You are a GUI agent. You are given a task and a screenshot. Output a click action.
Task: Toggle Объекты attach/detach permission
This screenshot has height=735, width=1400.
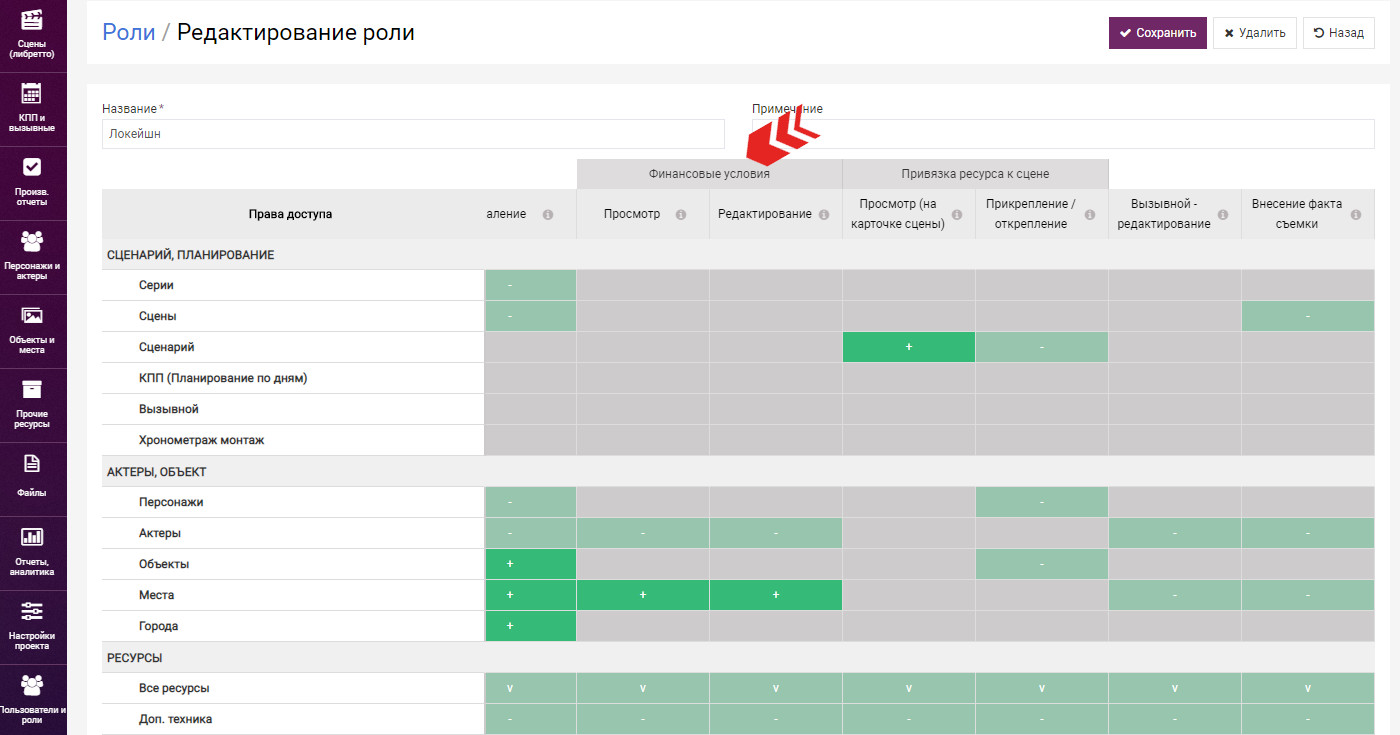1042,564
